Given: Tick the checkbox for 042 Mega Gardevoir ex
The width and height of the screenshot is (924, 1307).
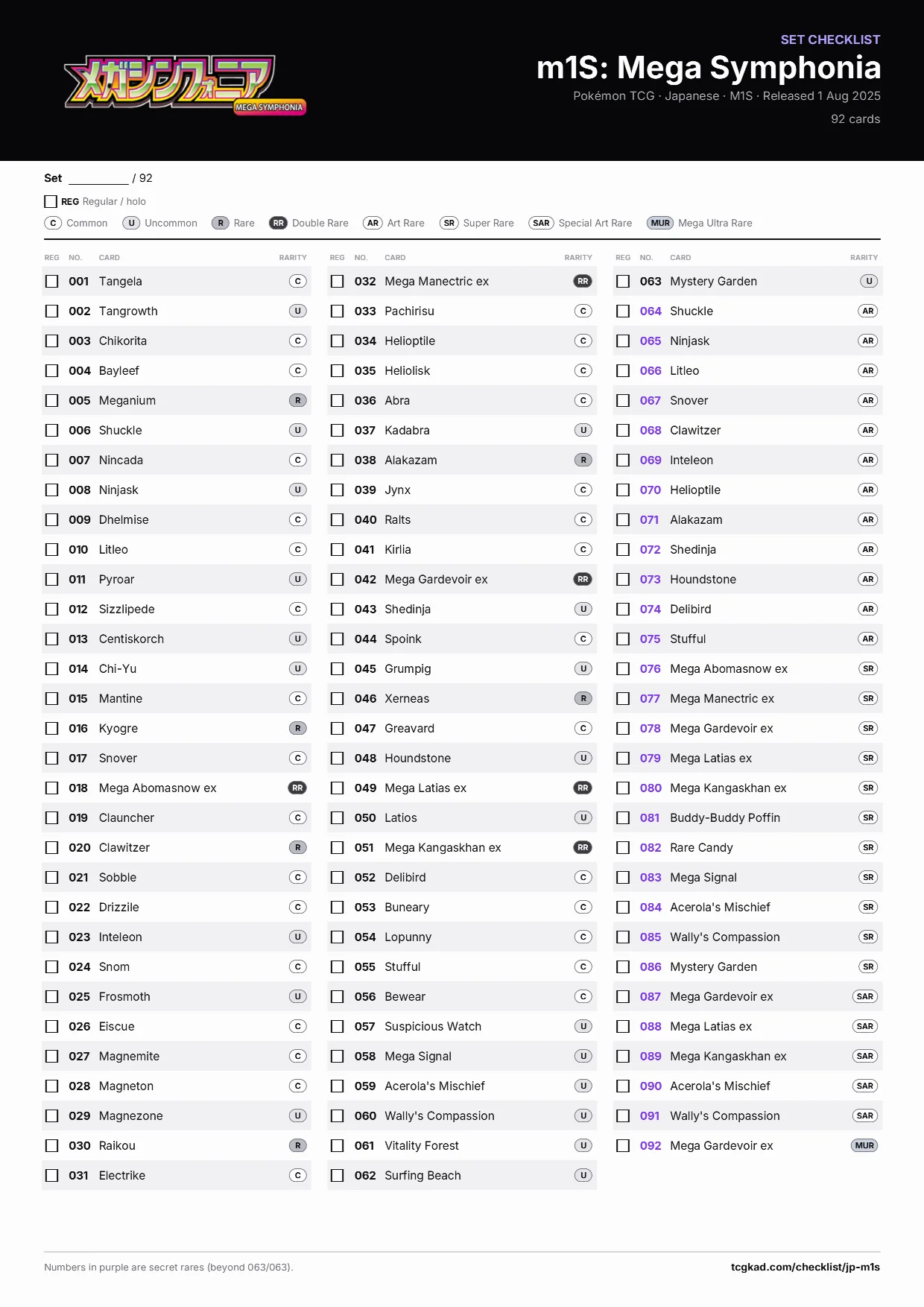Looking at the screenshot, I should tap(338, 579).
